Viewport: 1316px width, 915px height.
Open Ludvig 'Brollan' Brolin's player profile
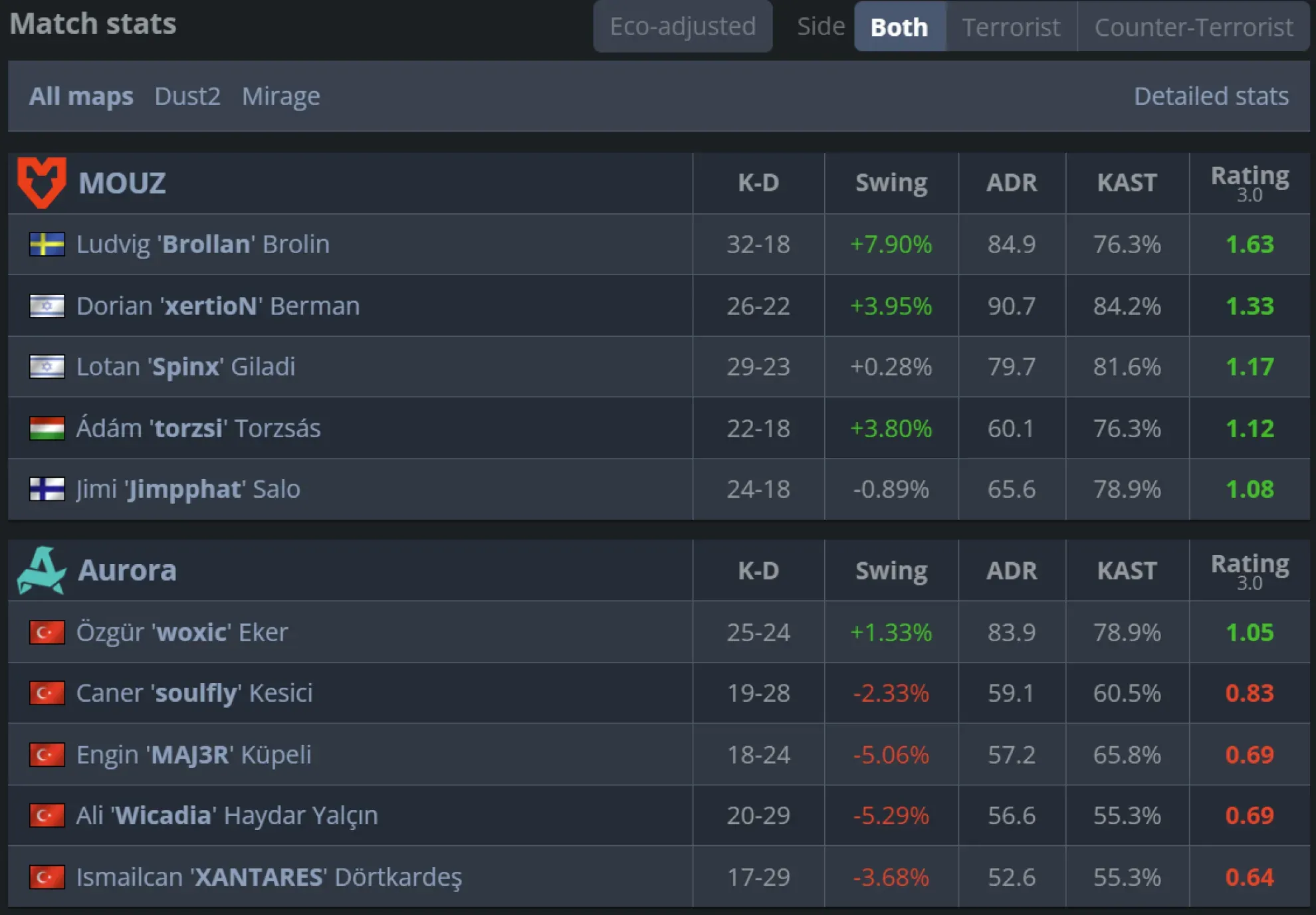pos(203,244)
